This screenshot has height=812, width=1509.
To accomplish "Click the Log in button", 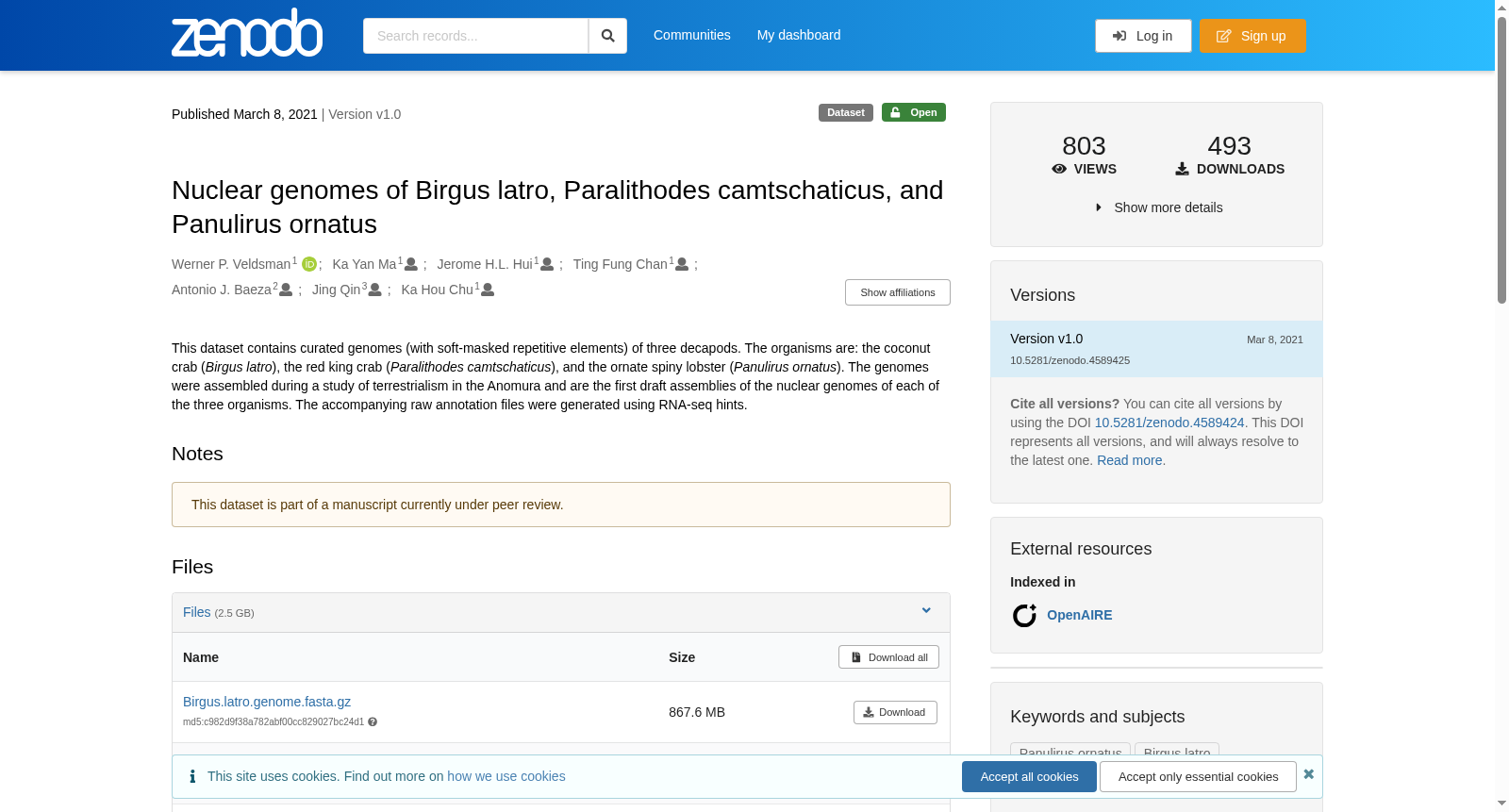I will [x=1143, y=36].
